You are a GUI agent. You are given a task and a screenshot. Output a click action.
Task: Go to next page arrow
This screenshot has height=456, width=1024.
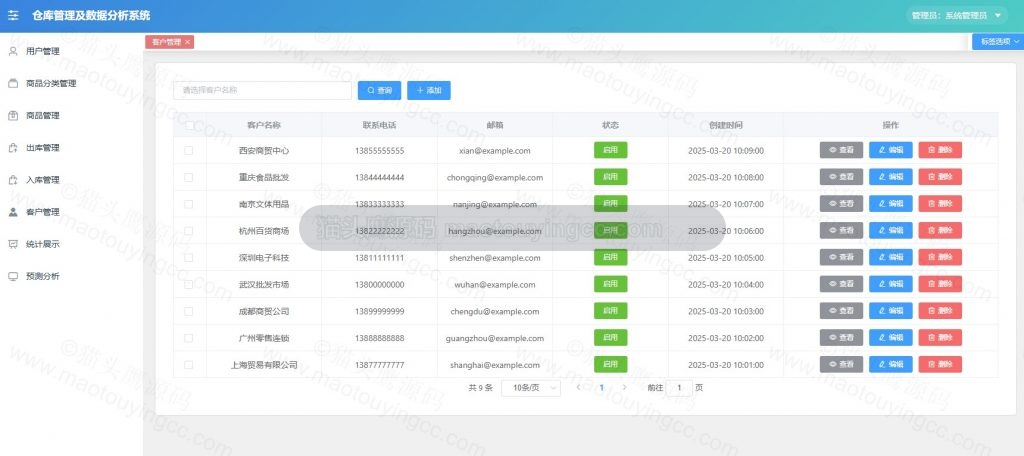624,387
